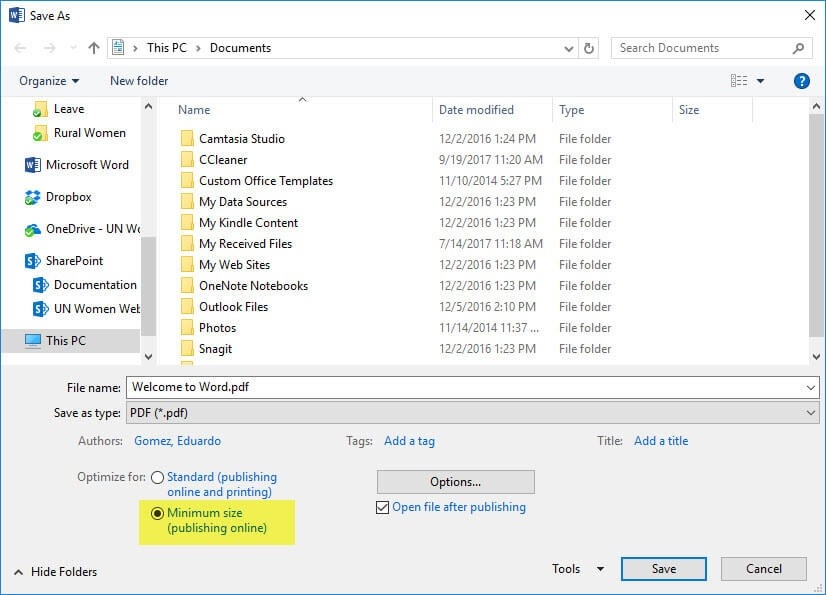Expand breadcrumb chevron before This PC
The image size is (826, 595).
click(135, 48)
